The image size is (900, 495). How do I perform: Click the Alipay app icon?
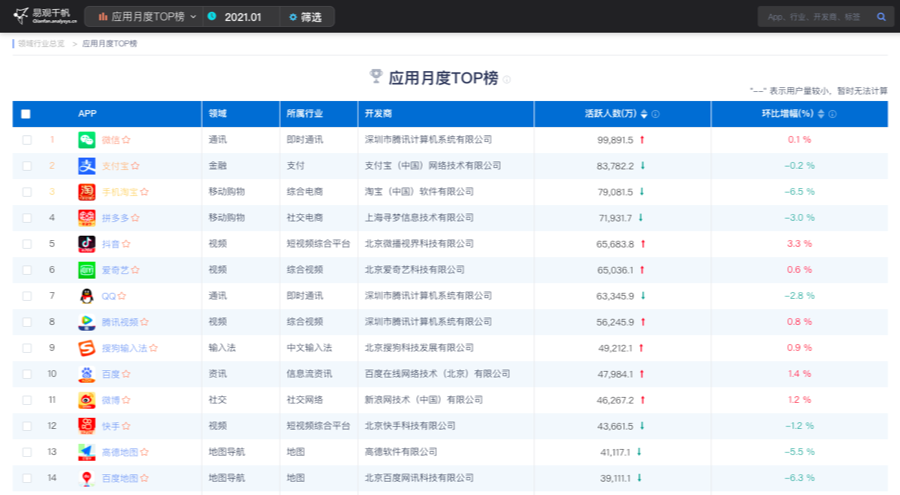[x=87, y=166]
